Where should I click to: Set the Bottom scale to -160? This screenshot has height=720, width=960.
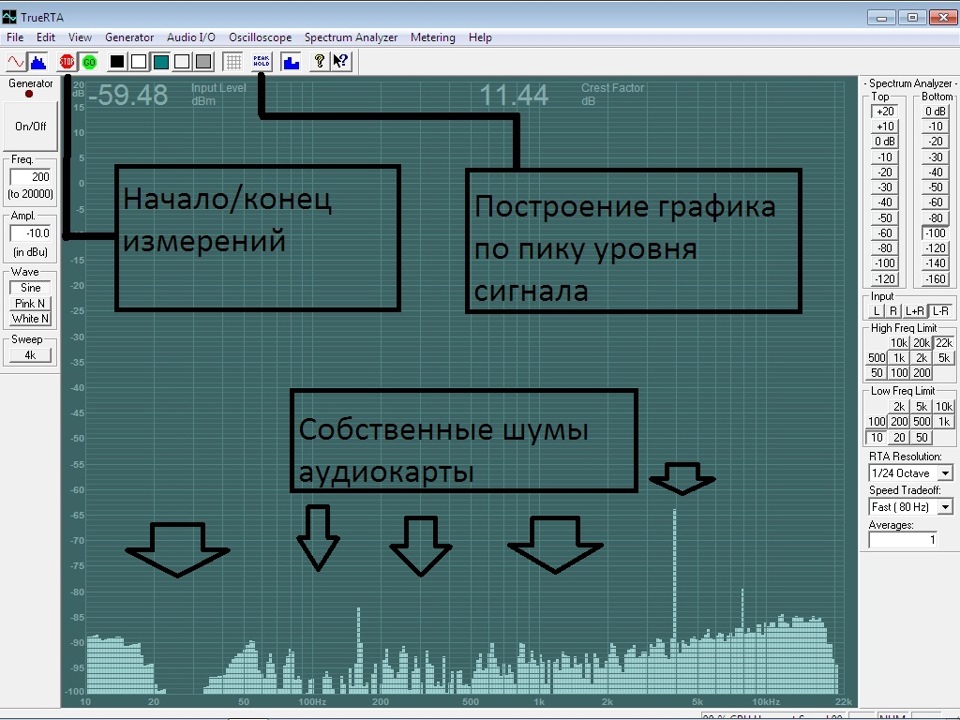coord(936,279)
